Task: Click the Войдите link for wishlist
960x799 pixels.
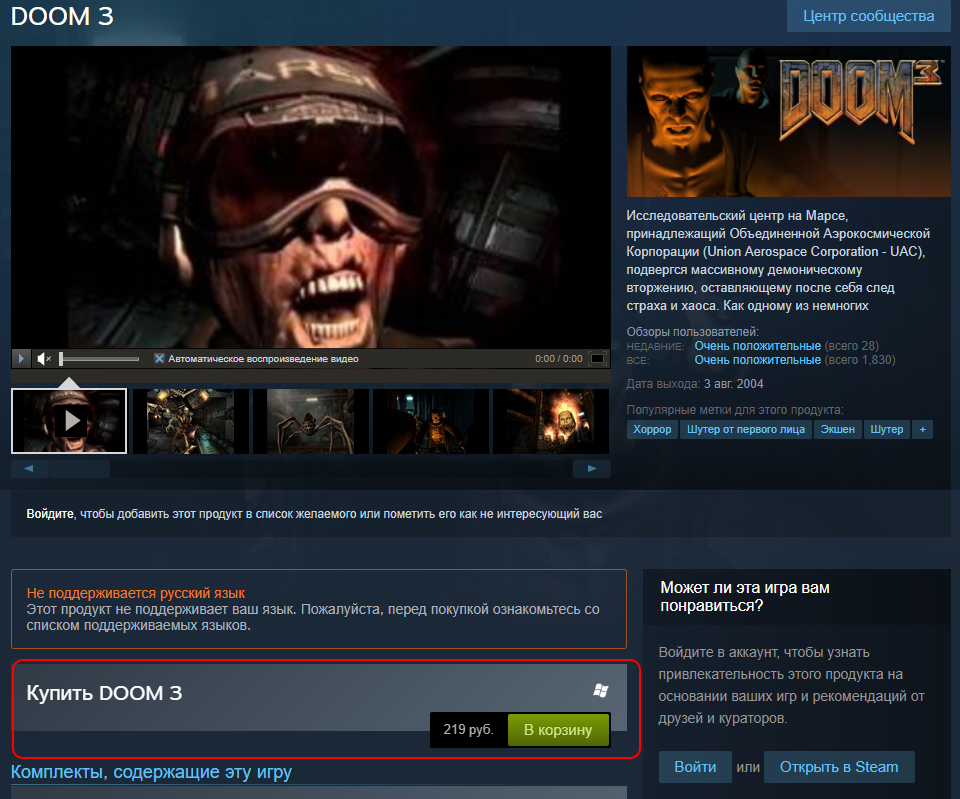Action: coord(50,514)
